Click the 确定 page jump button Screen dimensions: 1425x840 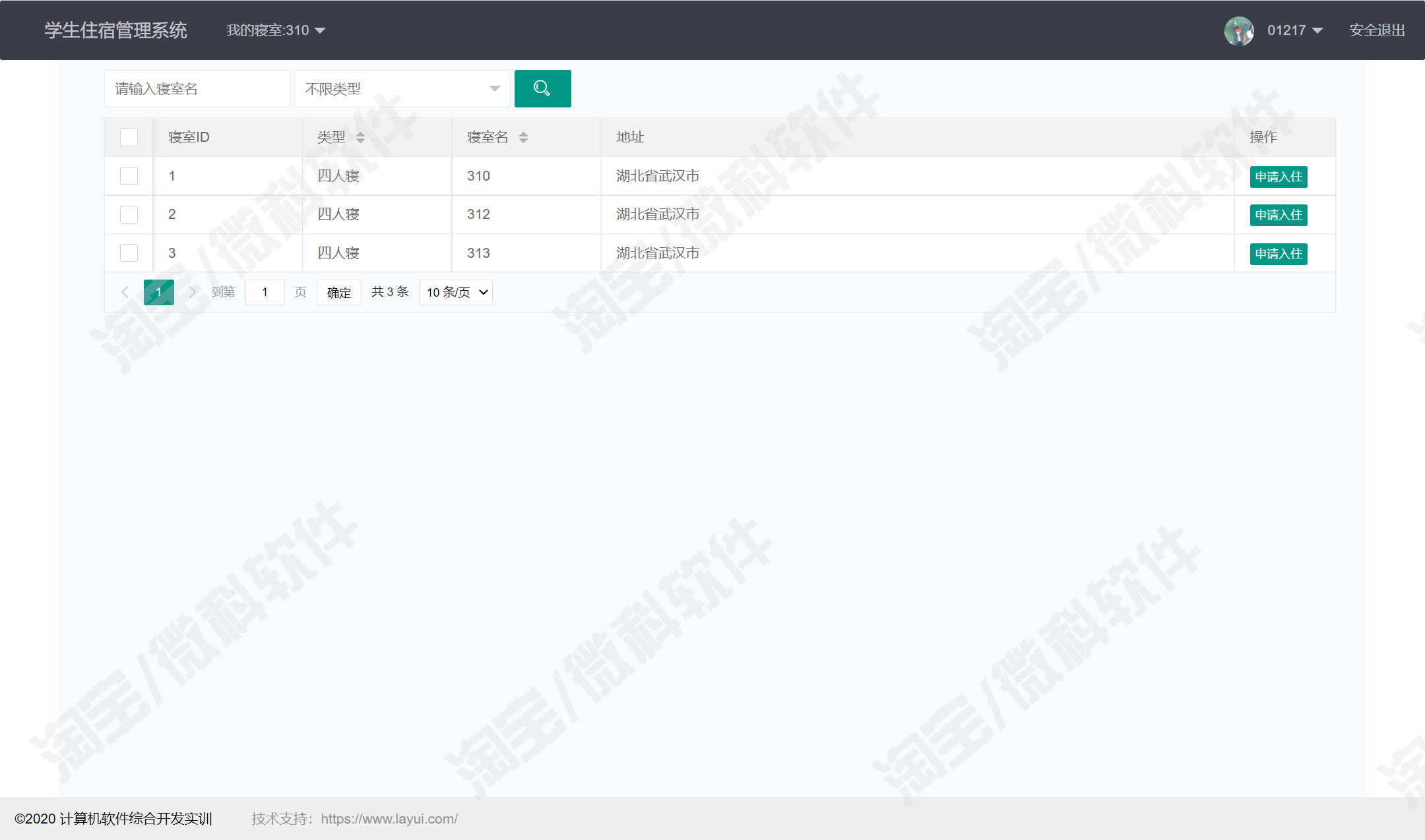pos(339,292)
